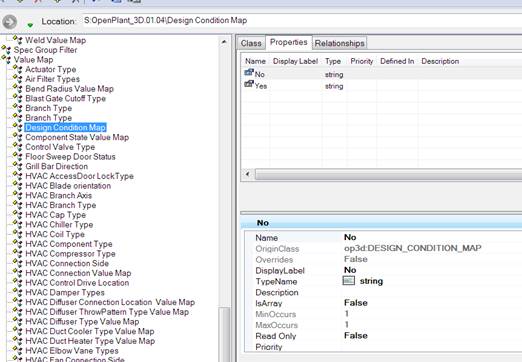Select HVAC Elbow Vane Types item

point(72,351)
